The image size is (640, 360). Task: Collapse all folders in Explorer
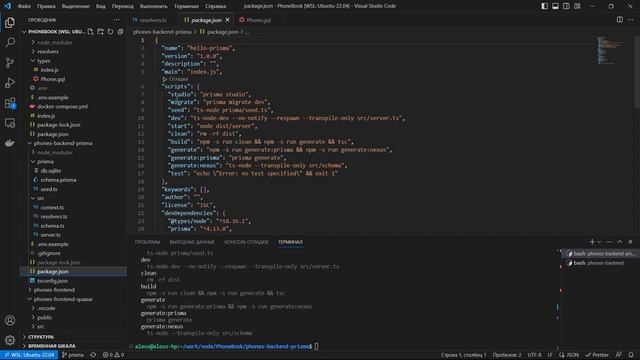(x=120, y=31)
